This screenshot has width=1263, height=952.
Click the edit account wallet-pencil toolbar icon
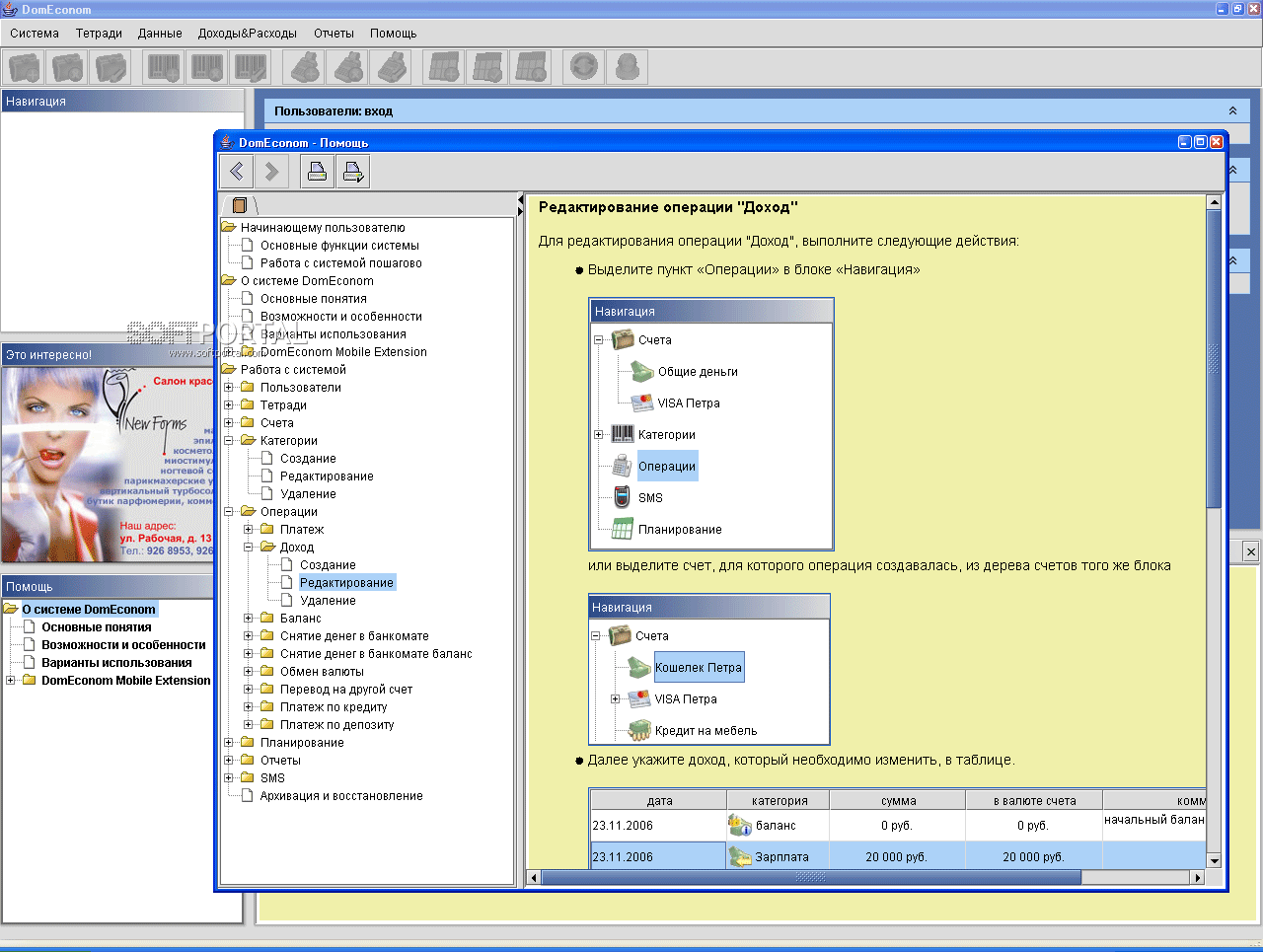point(110,67)
